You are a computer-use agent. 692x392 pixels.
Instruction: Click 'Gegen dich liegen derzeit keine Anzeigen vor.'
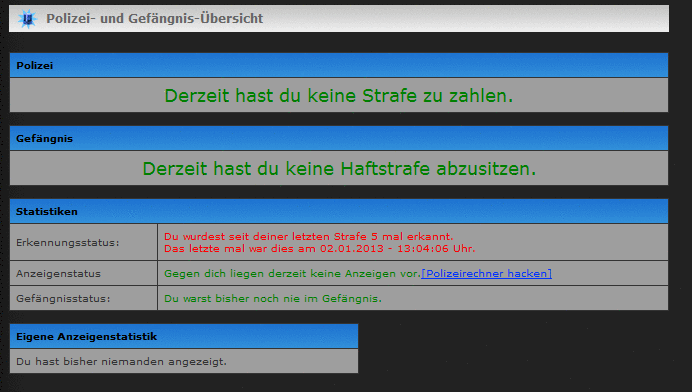click(x=292, y=274)
